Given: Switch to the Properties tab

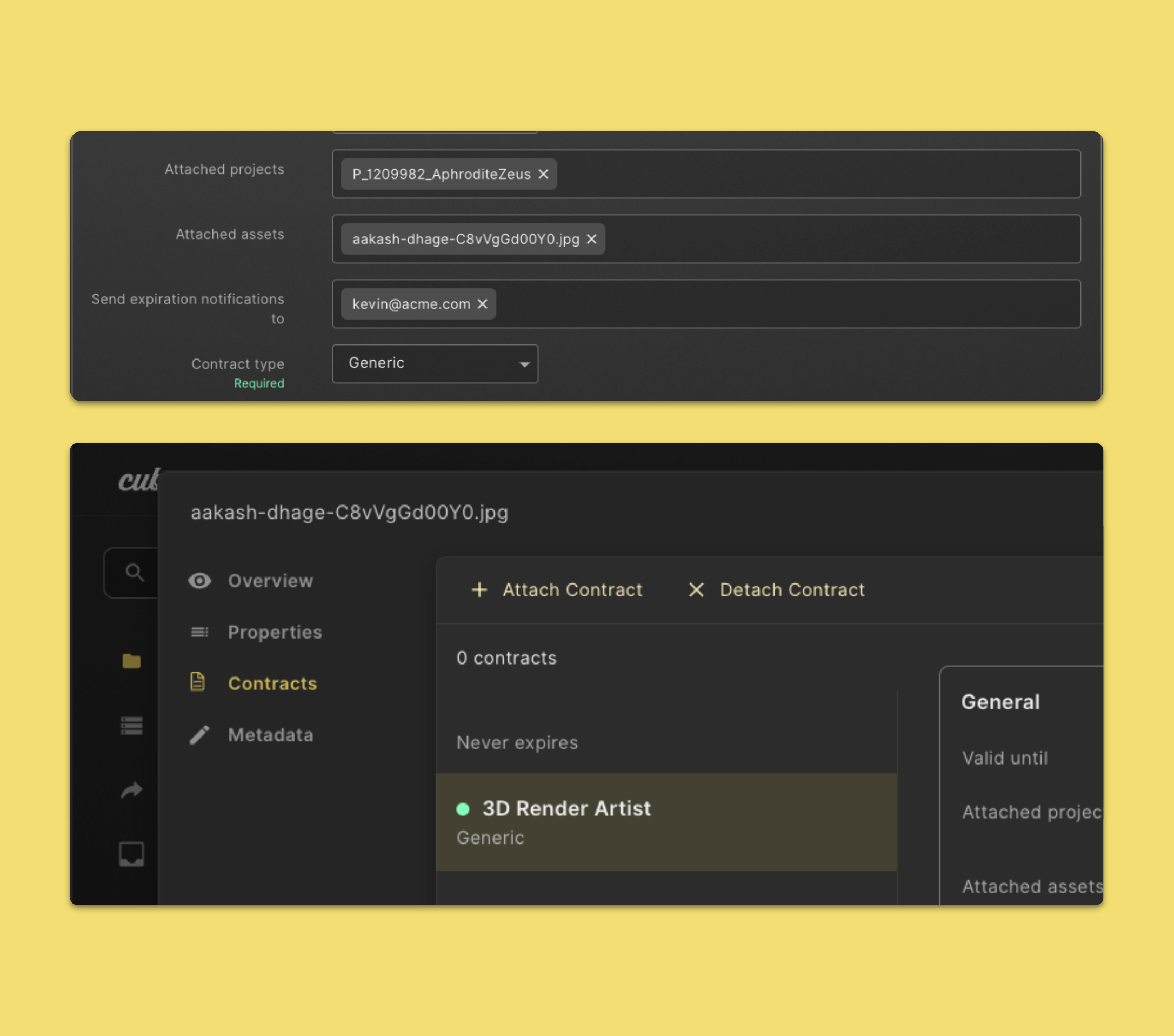Looking at the screenshot, I should click(x=275, y=632).
